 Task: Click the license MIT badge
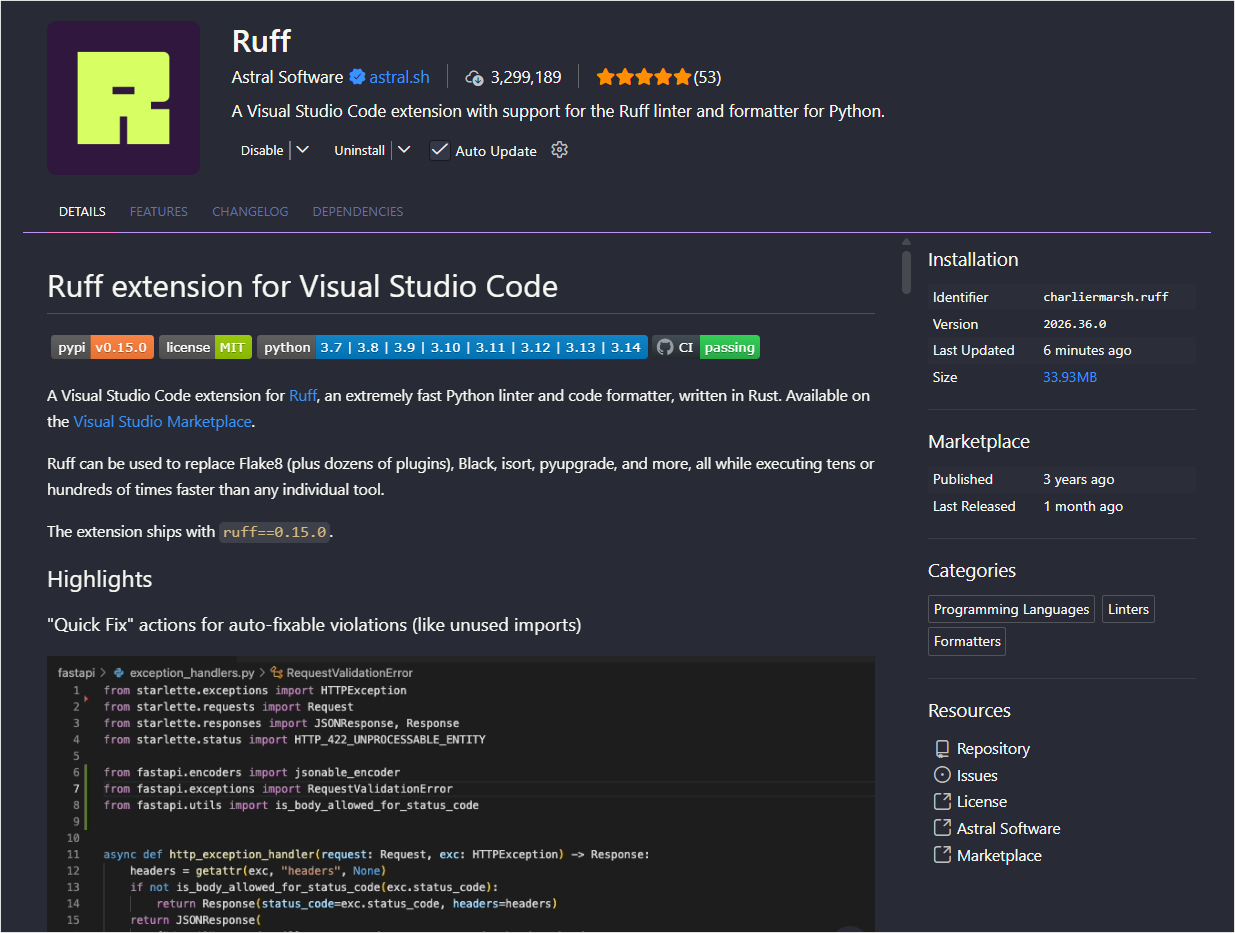(x=205, y=347)
